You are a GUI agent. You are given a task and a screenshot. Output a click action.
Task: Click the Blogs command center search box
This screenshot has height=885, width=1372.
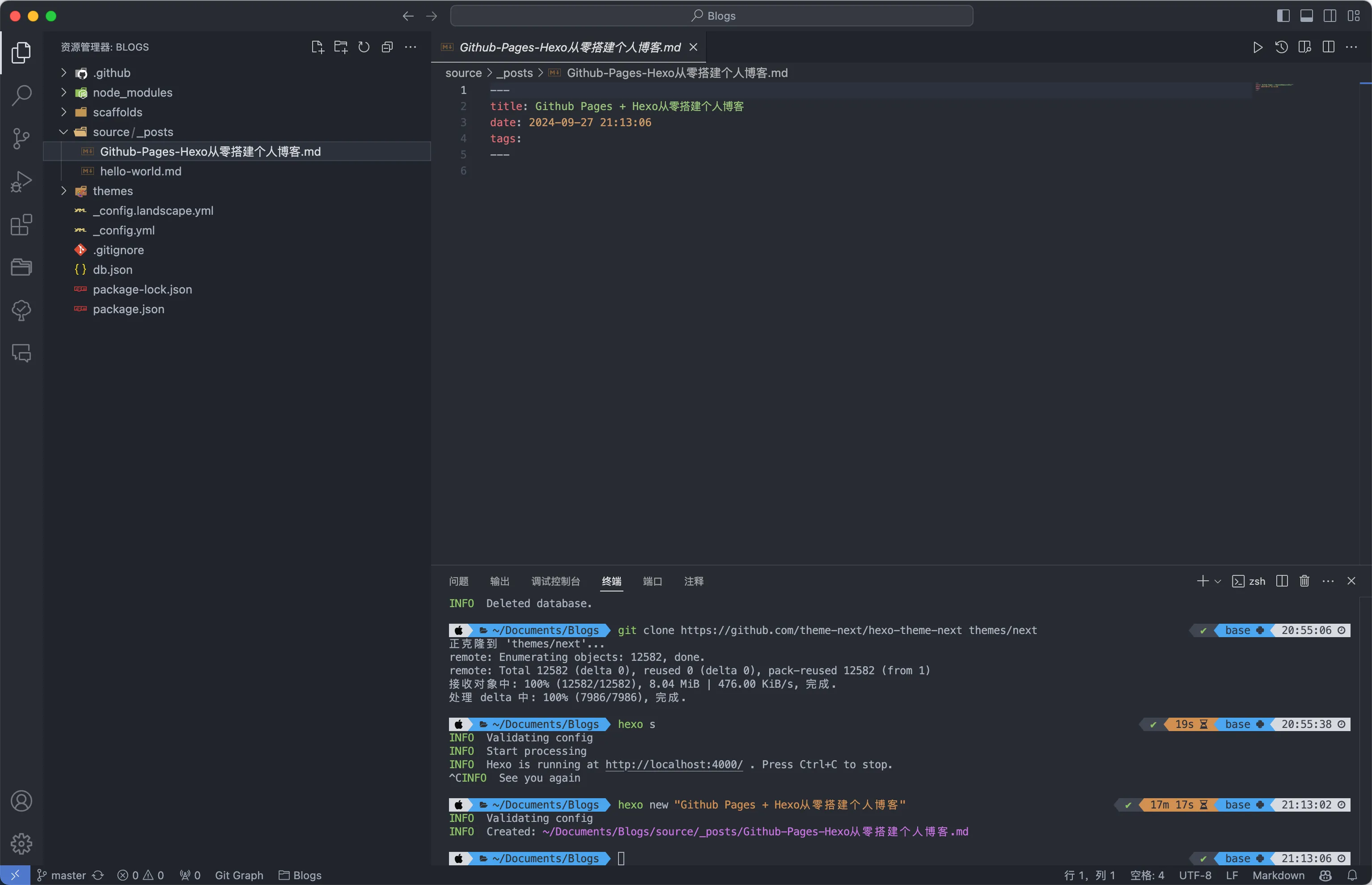(711, 16)
